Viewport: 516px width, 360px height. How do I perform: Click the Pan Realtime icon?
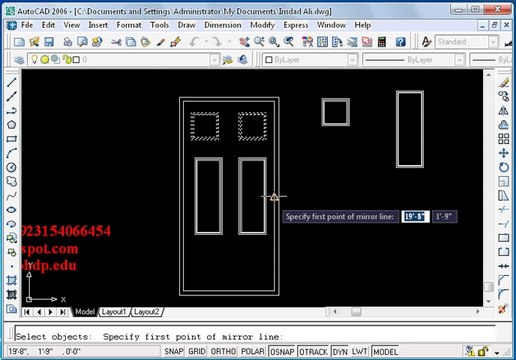coord(244,42)
